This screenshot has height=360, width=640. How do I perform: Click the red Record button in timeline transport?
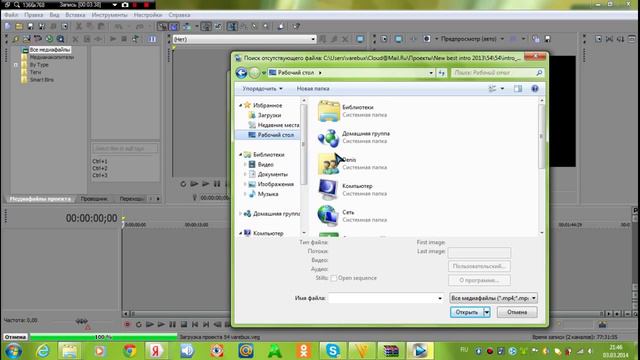pos(127,324)
